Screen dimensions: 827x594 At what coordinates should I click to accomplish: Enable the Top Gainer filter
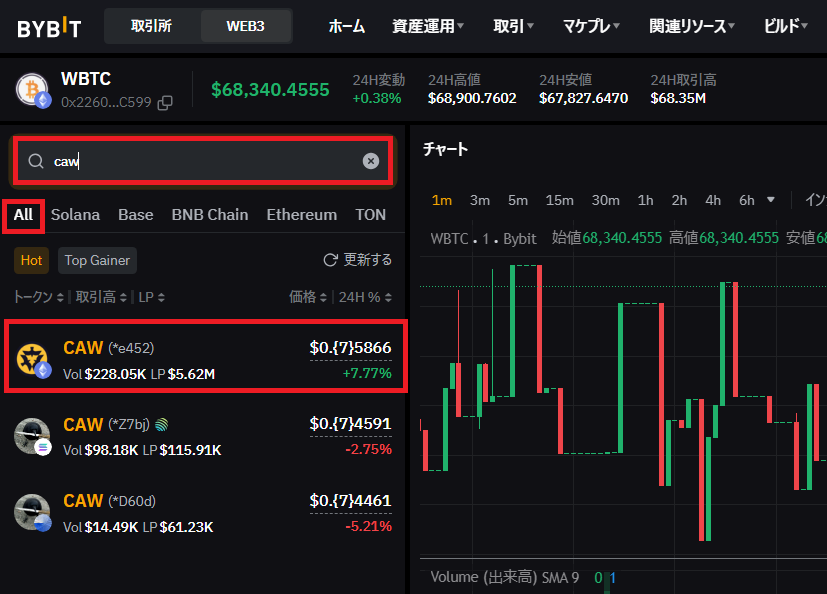97,261
